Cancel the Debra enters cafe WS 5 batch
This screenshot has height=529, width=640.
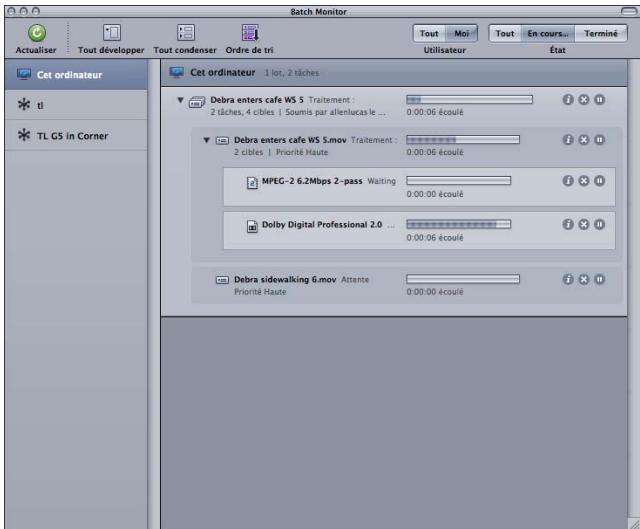[584, 100]
